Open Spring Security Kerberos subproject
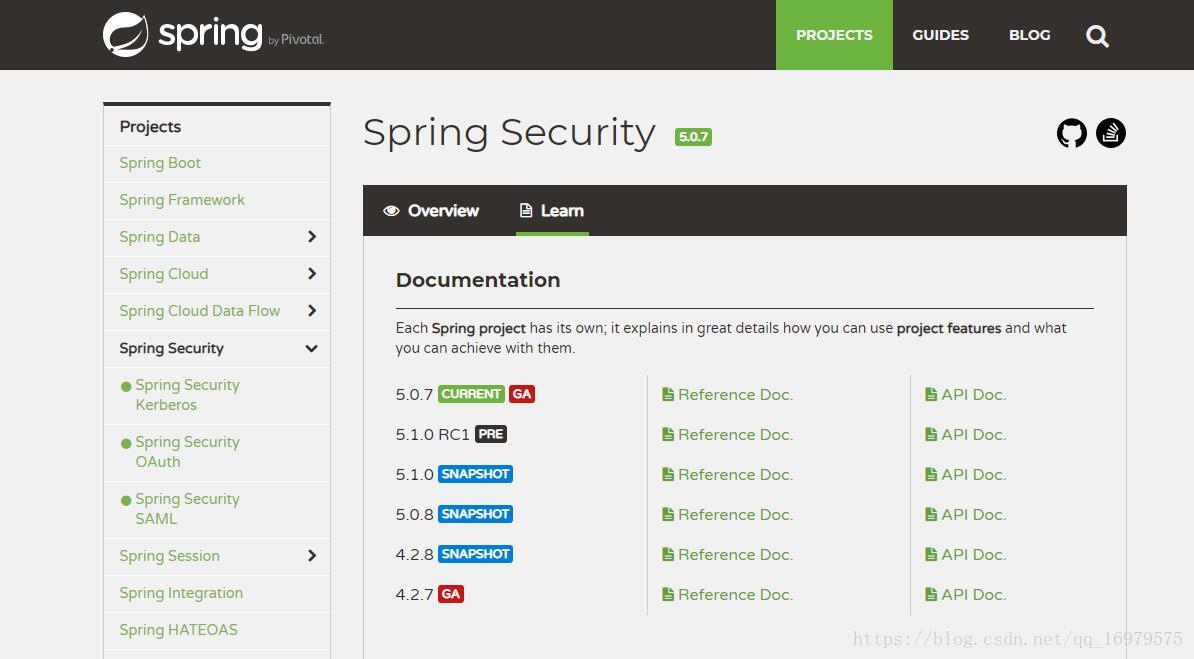Viewport: 1194px width, 659px height. 187,395
